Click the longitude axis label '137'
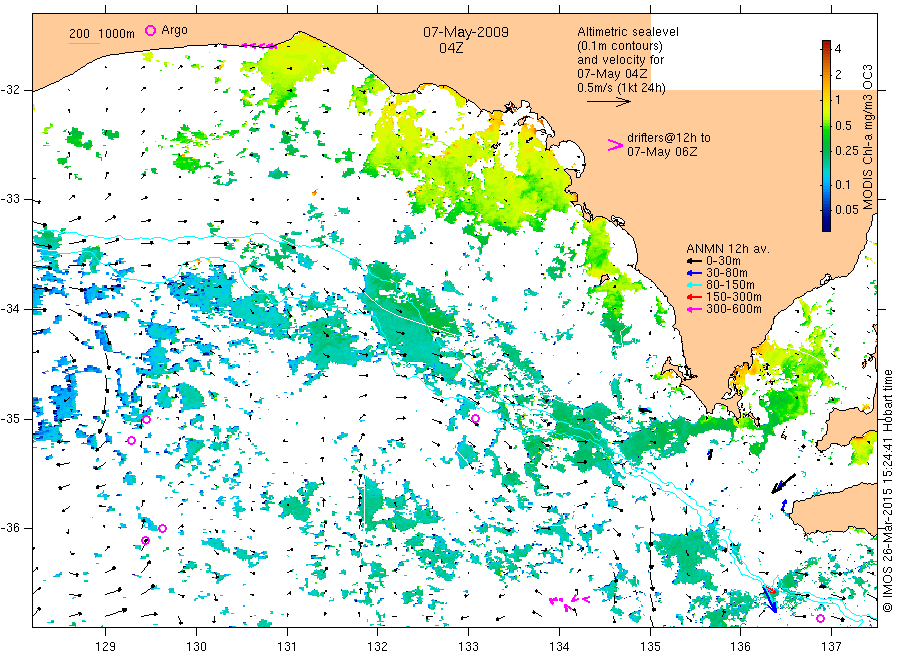The image size is (900, 660). 832,646
